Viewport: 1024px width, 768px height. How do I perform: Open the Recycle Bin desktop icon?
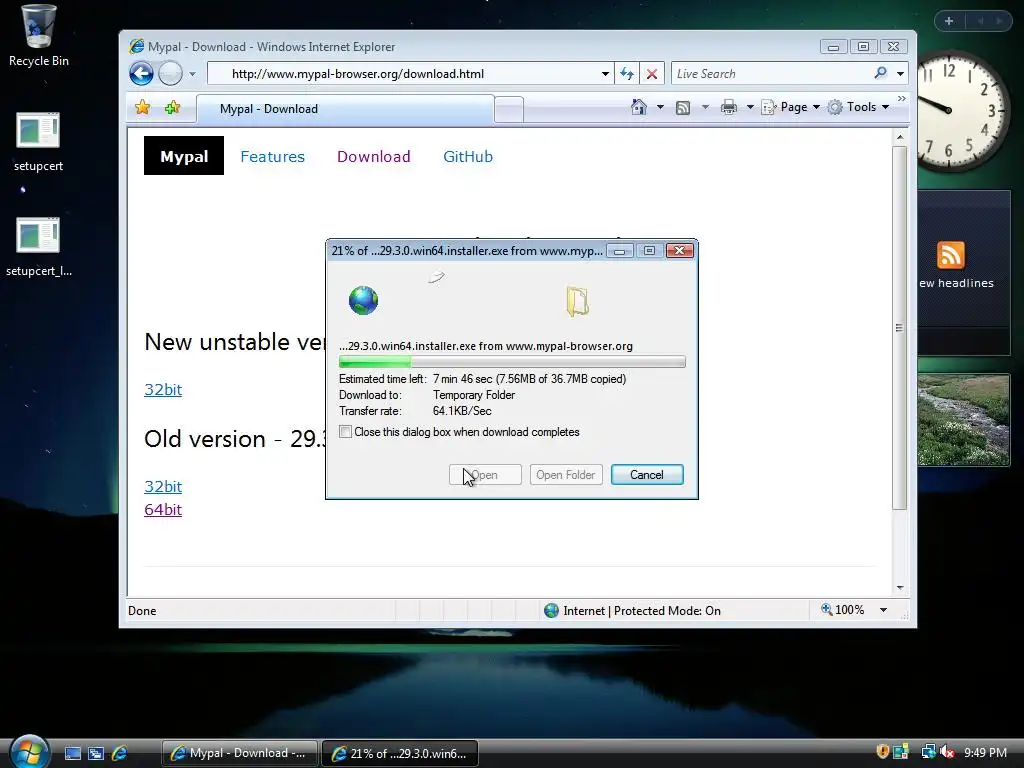38,36
